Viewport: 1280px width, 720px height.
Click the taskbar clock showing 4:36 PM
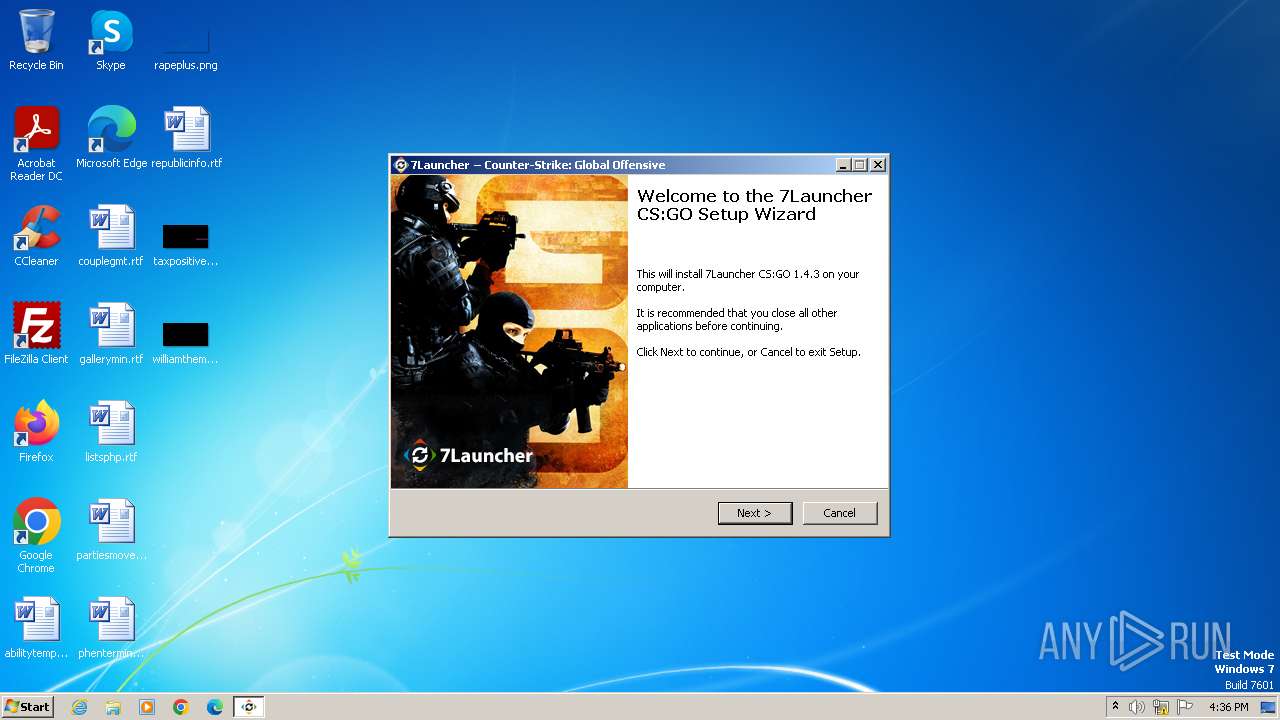point(1228,707)
